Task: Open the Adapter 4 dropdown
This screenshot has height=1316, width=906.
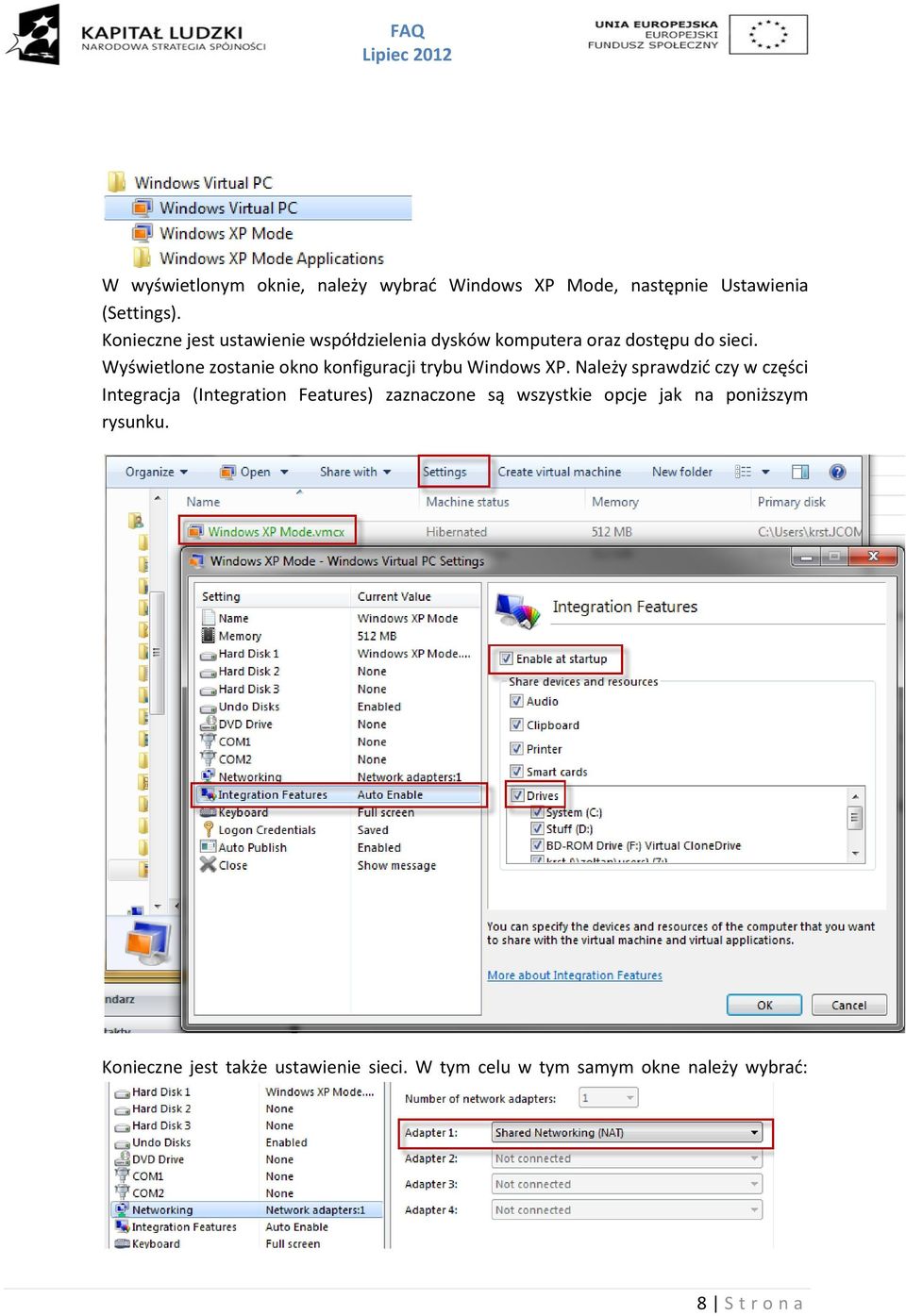Action: coord(627,1209)
